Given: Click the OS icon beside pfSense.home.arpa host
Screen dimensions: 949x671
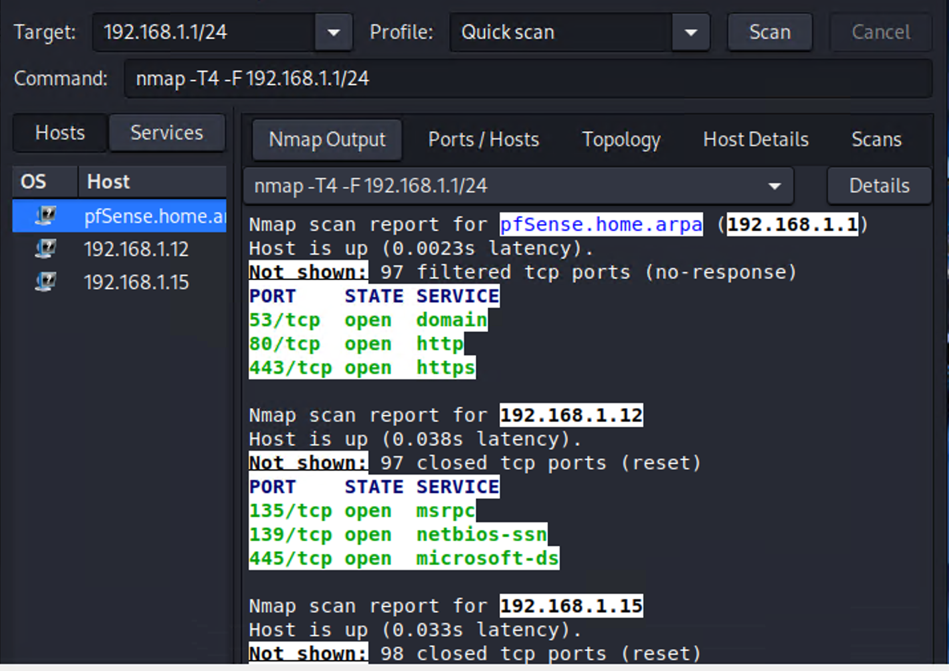Looking at the screenshot, I should pos(45,215).
